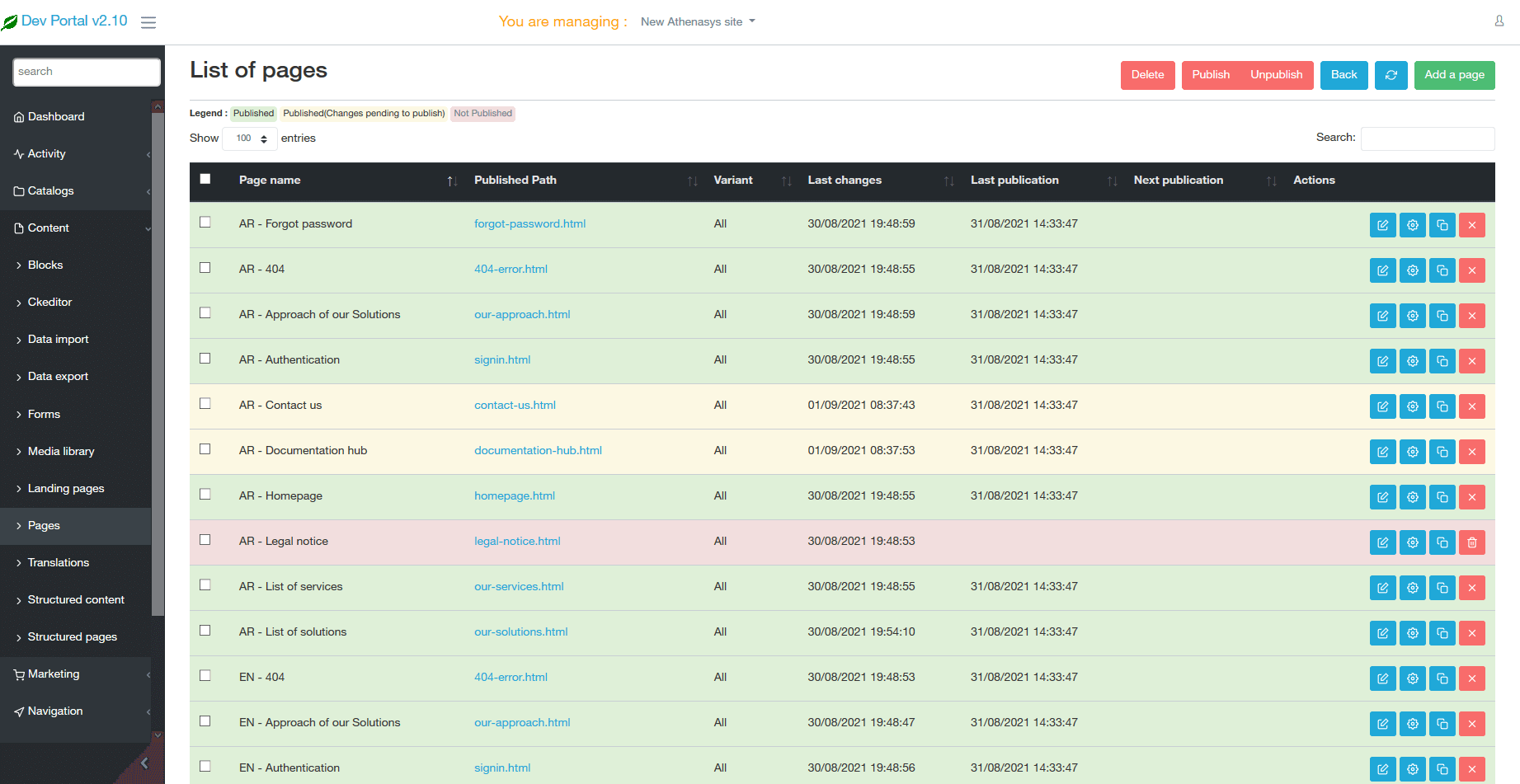Image resolution: width=1520 pixels, height=784 pixels.
Task: Click the Add a page button
Action: click(x=1454, y=75)
